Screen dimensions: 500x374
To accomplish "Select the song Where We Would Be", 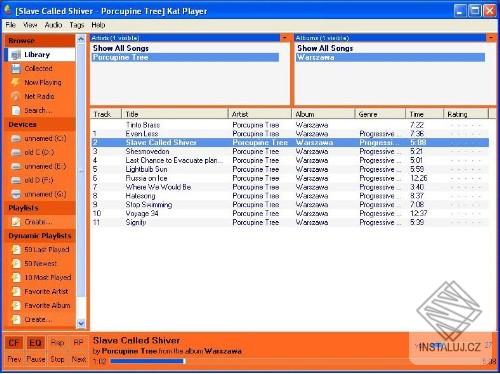I will [x=290, y=187].
